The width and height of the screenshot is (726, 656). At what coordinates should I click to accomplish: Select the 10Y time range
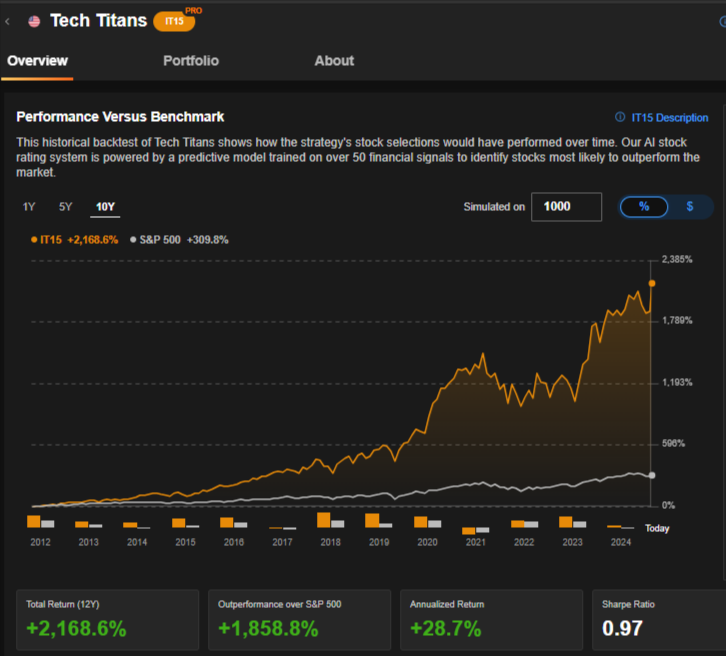coord(105,207)
